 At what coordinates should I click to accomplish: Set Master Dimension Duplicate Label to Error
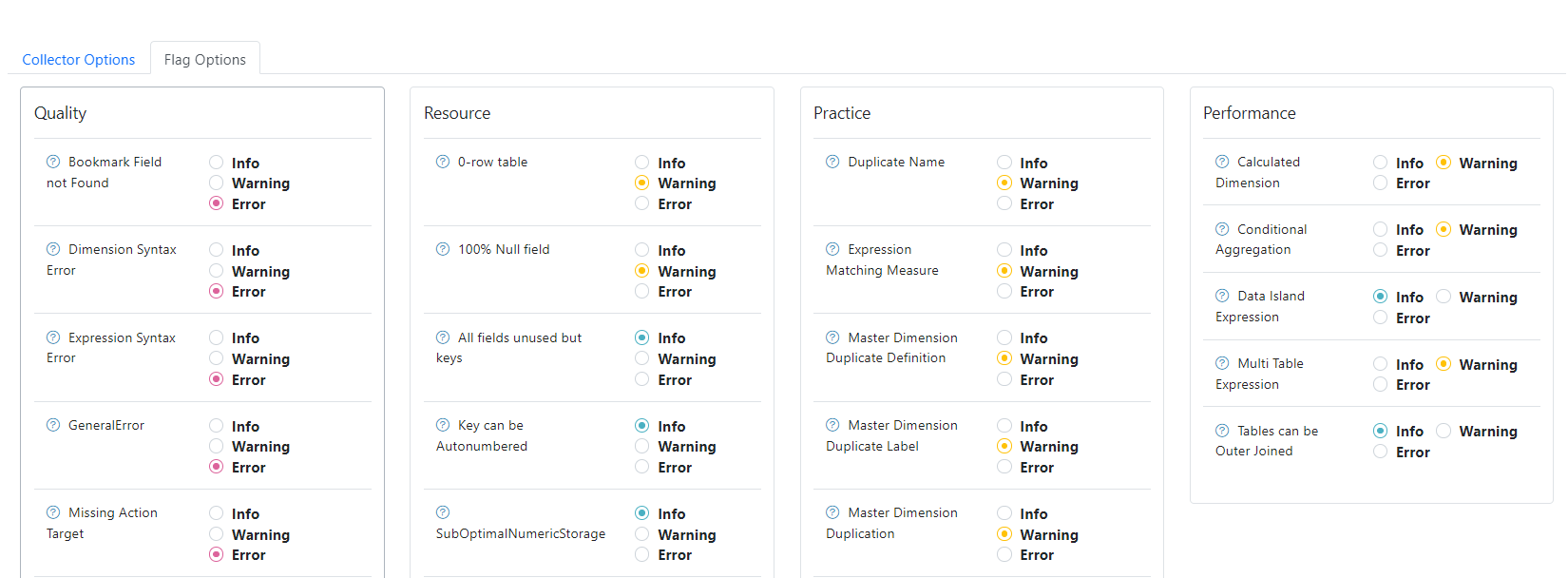(1004, 467)
